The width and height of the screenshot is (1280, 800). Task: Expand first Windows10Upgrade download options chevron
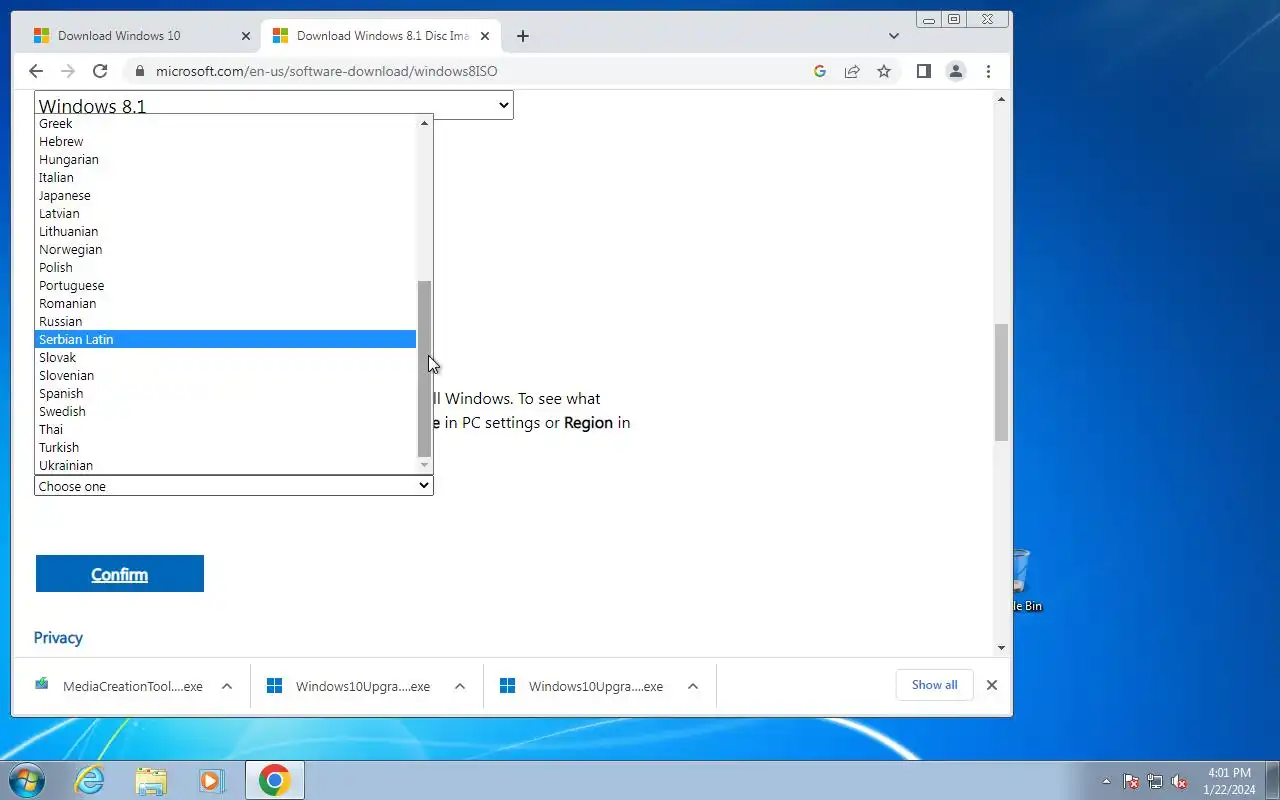tap(460, 686)
